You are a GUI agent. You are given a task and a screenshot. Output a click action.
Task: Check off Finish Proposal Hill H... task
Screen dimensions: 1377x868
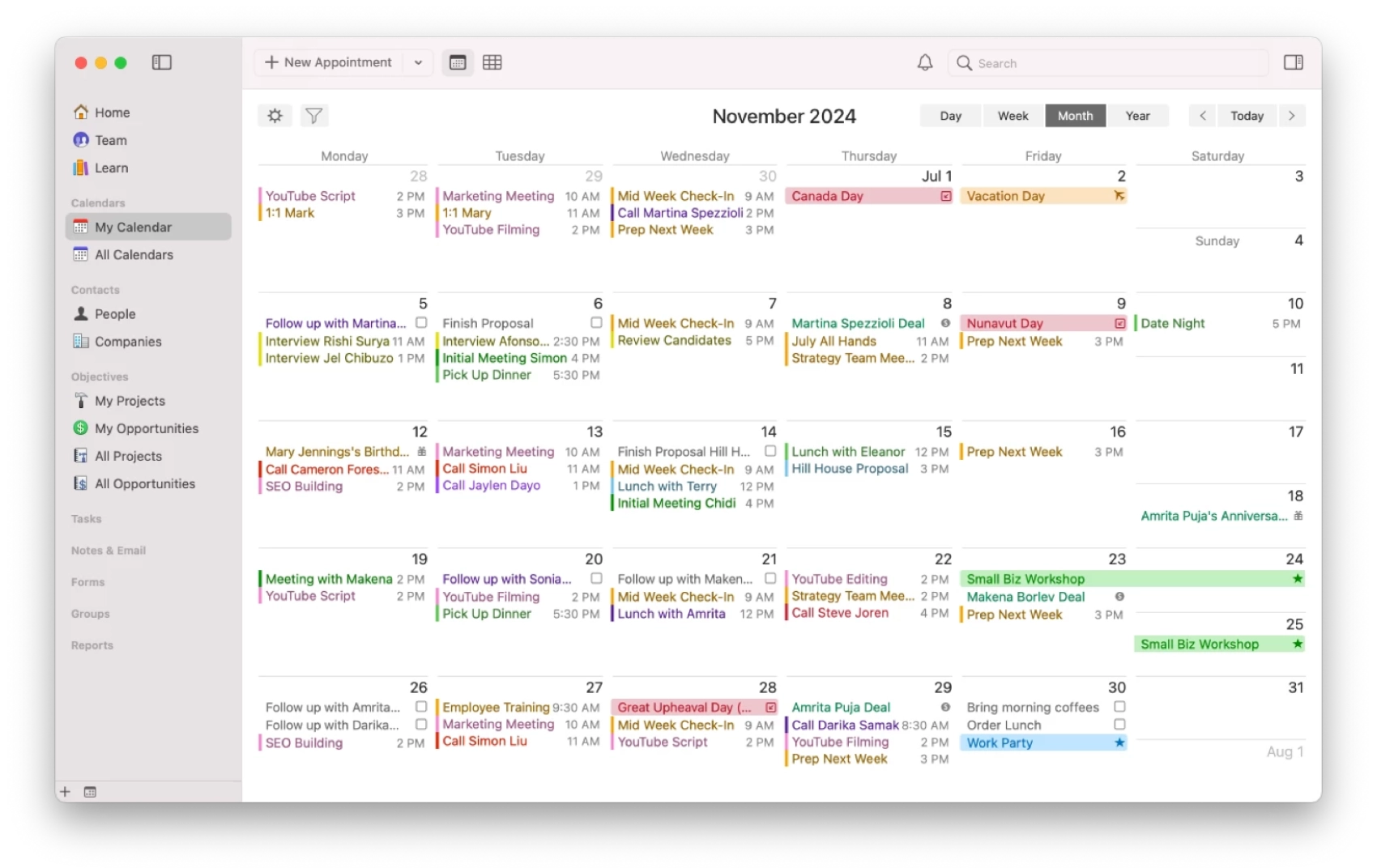pyautogui.click(x=770, y=451)
